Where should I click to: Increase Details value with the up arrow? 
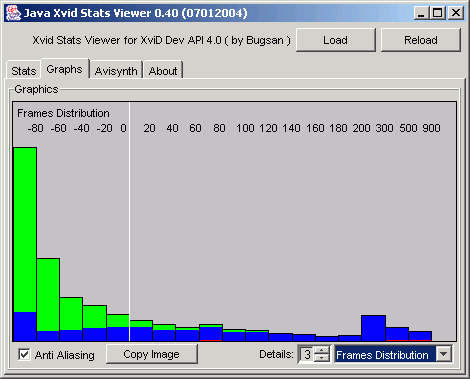coord(322,350)
